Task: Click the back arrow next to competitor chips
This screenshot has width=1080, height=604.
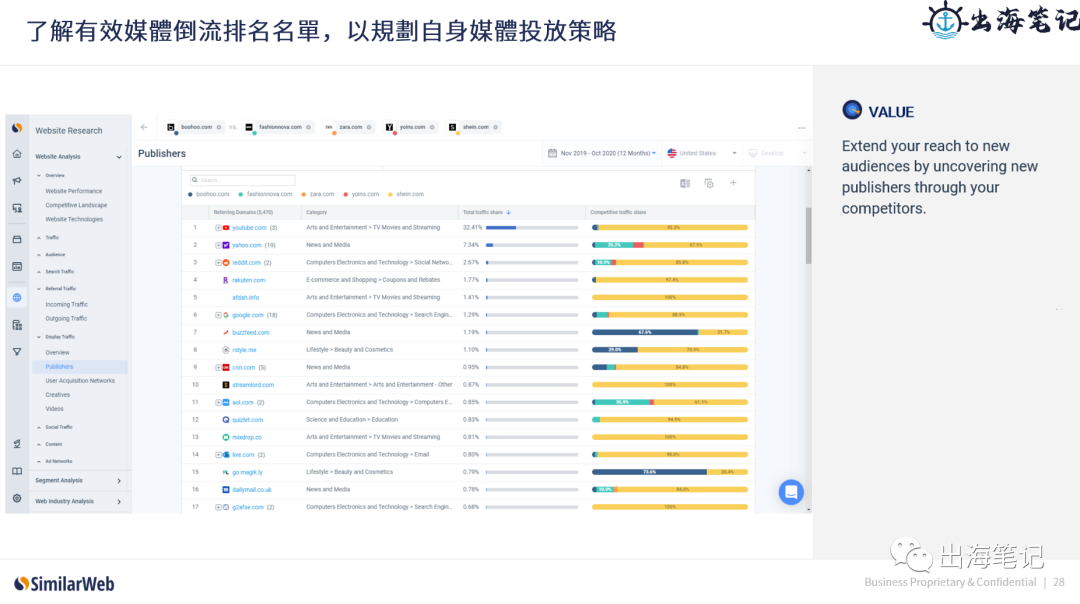Action: click(x=143, y=127)
